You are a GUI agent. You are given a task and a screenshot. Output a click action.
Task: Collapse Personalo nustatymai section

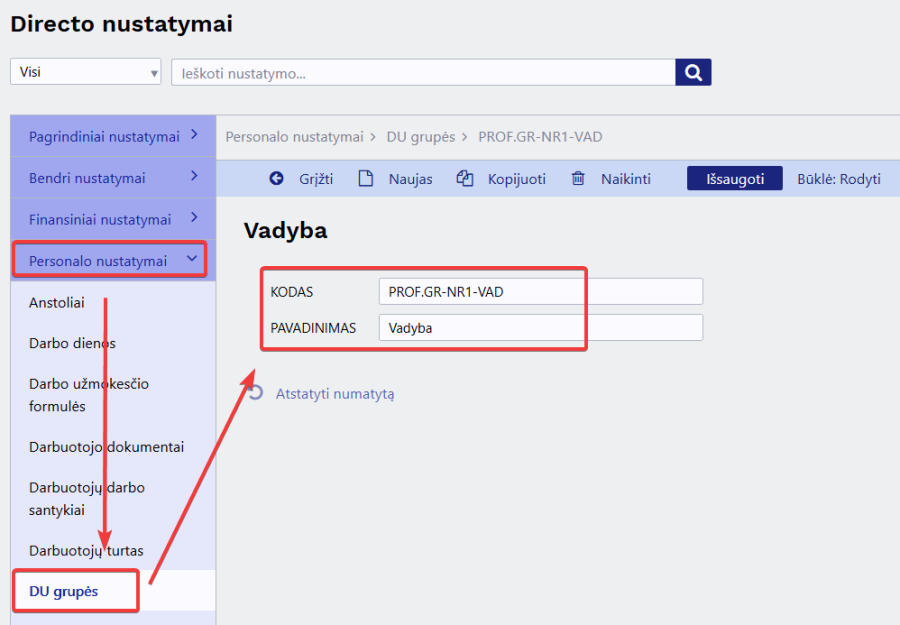(x=110, y=260)
